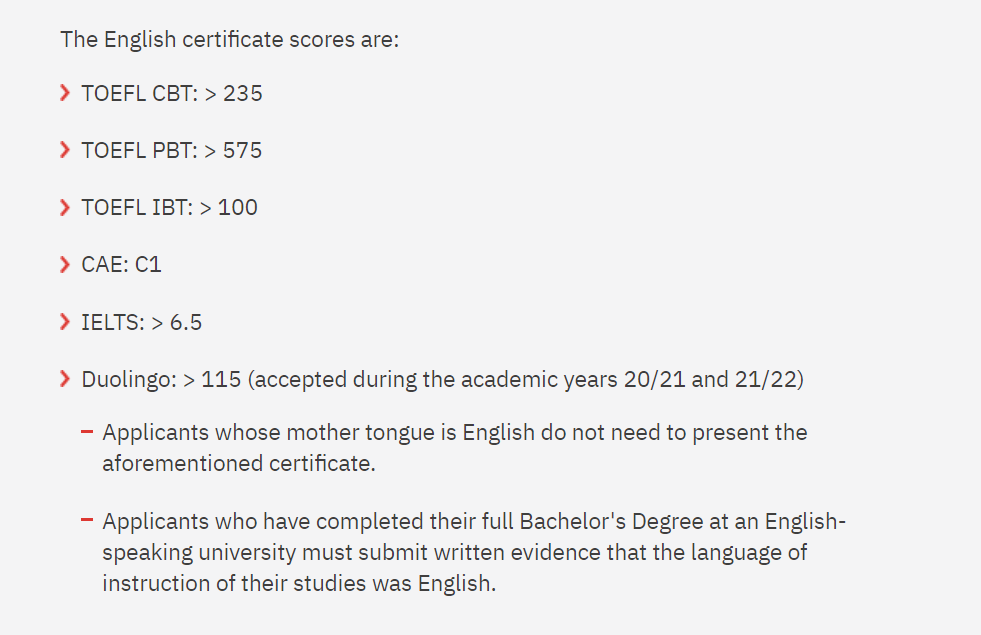This screenshot has width=981, height=635.
Task: Click the "CAE: C1" list item
Action: [x=121, y=265]
